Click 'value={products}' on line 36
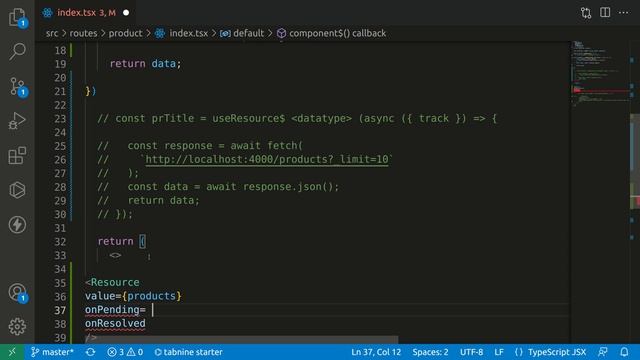 [x=133, y=296]
